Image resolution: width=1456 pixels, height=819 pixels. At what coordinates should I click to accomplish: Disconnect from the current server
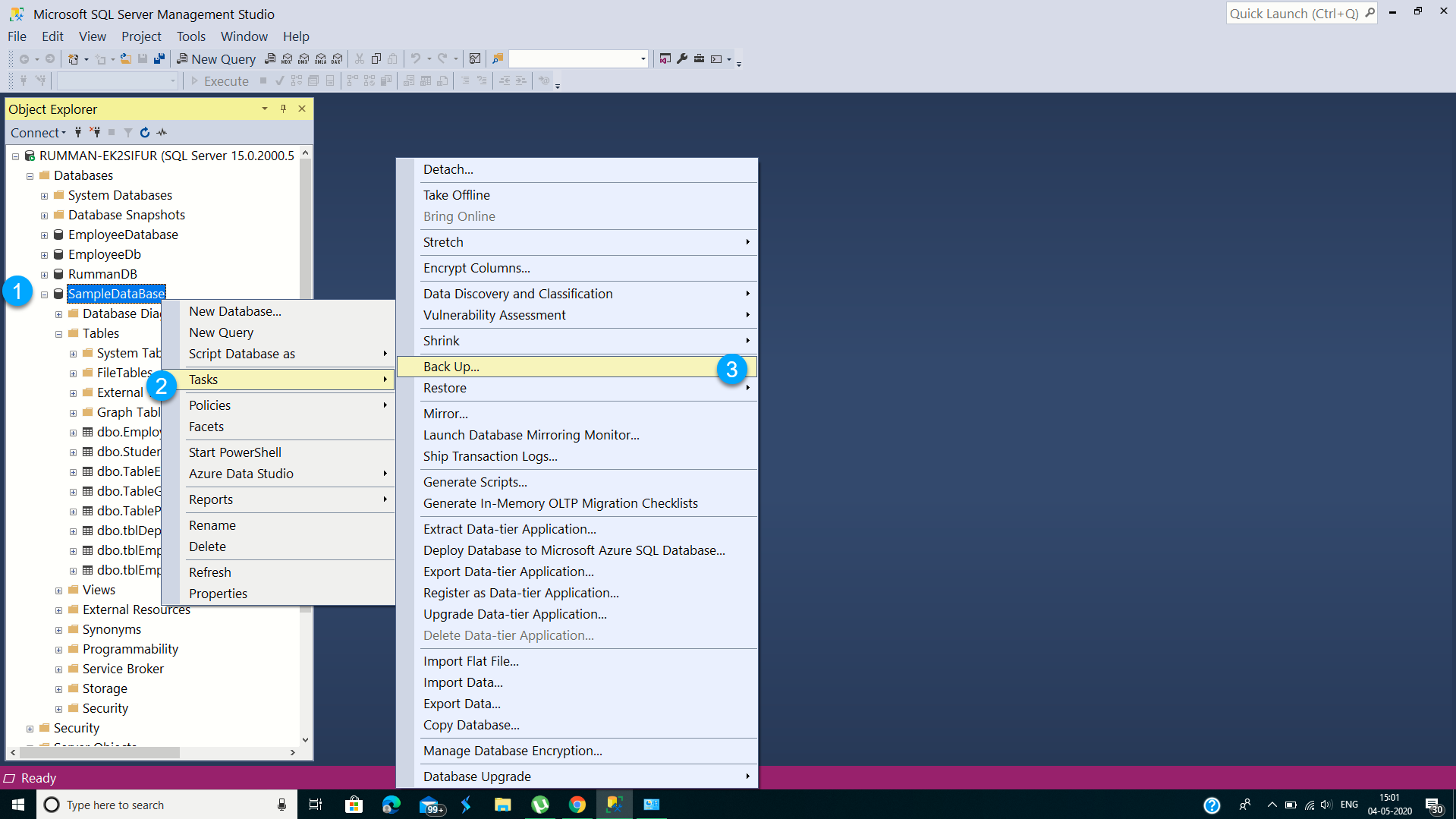[95, 132]
